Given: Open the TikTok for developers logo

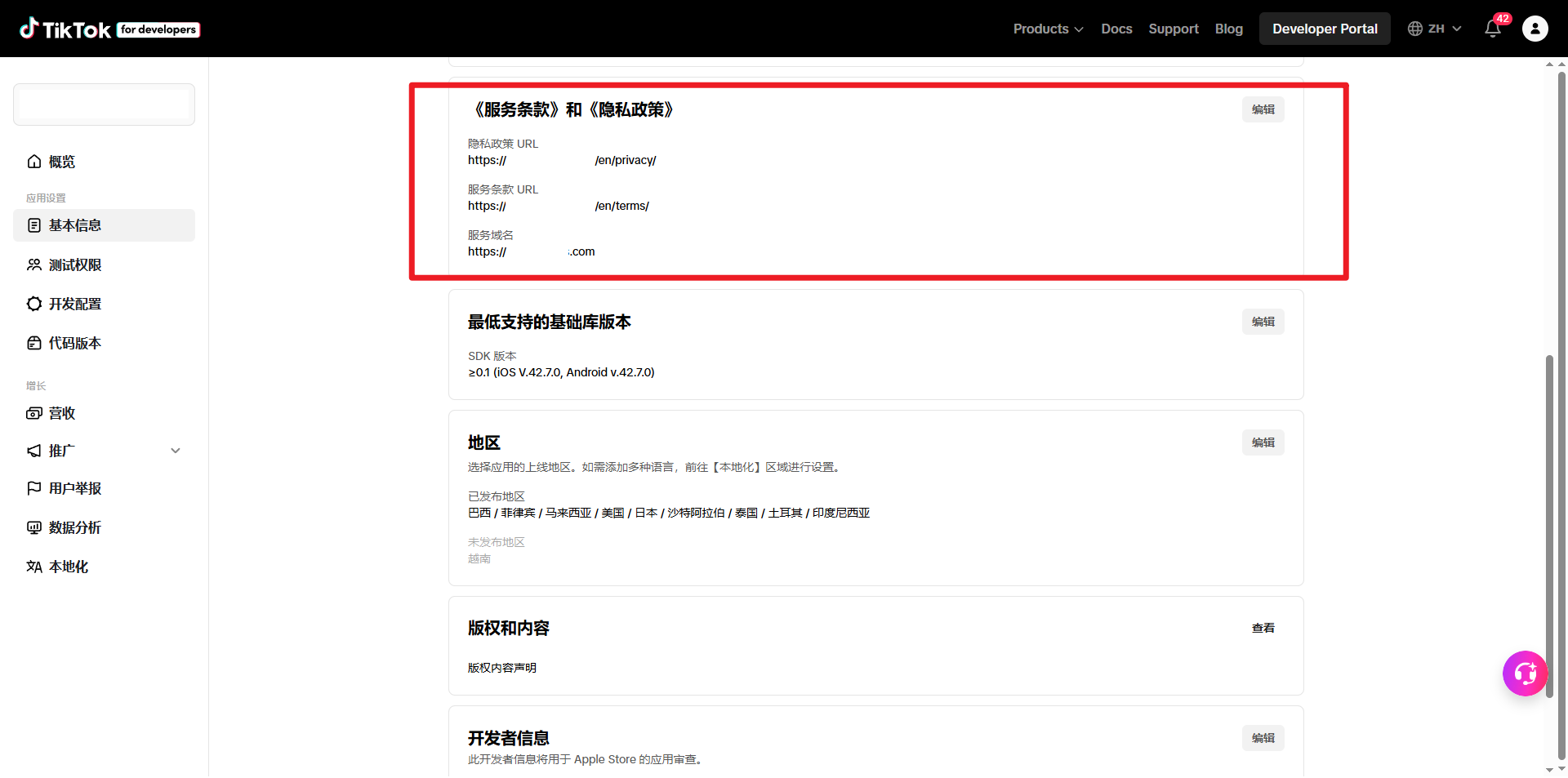Looking at the screenshot, I should click(109, 29).
